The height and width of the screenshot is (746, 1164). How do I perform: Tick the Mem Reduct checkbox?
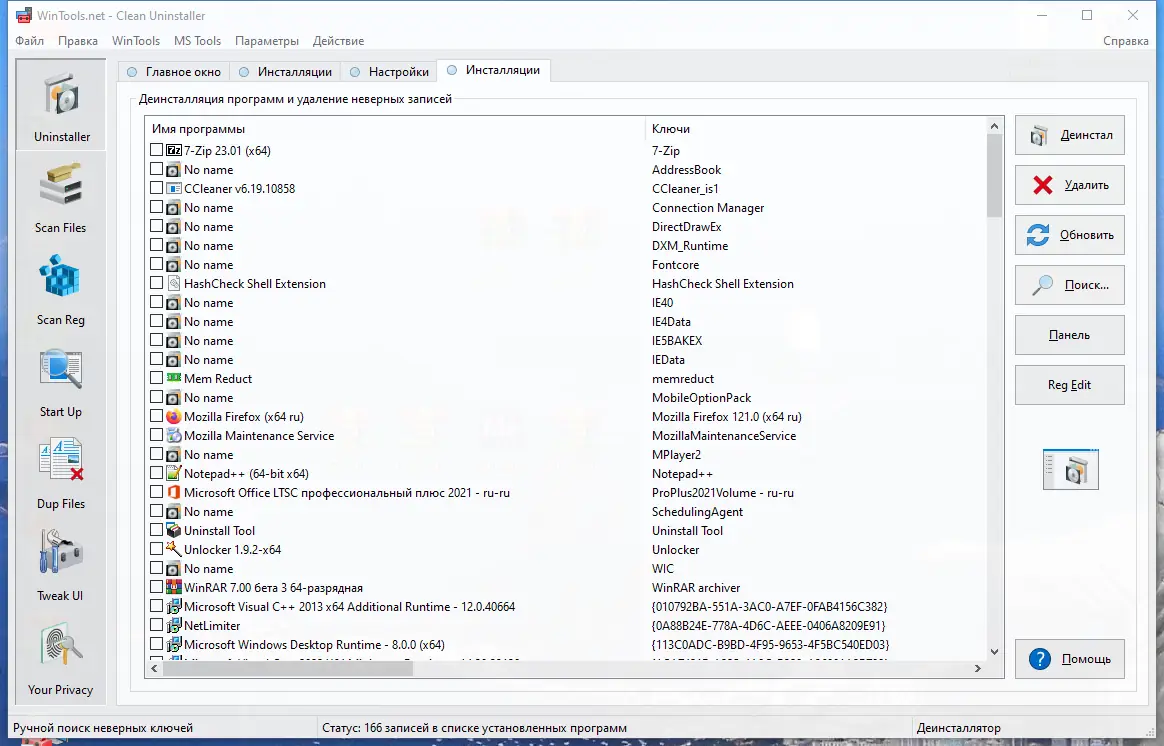(157, 378)
